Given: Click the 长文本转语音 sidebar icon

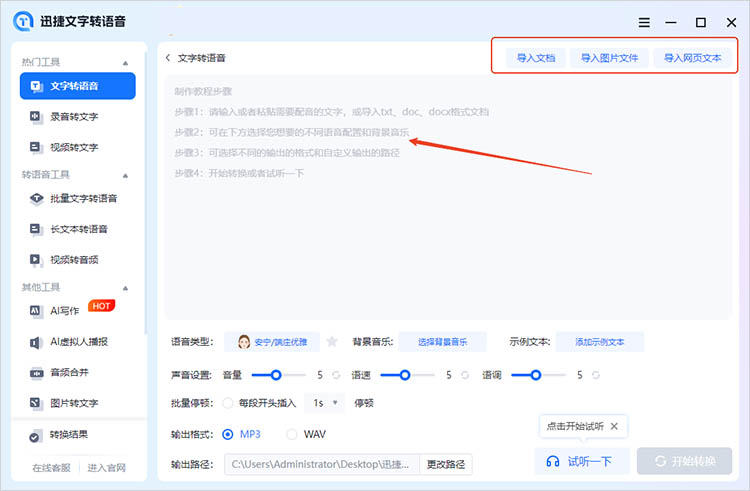Looking at the screenshot, I should click(x=36, y=229).
